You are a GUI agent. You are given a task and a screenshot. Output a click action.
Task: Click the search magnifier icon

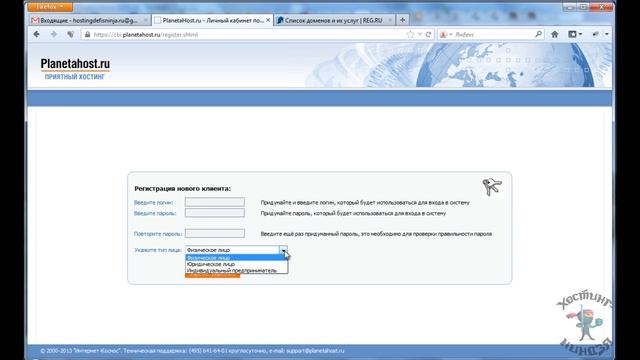538,35
